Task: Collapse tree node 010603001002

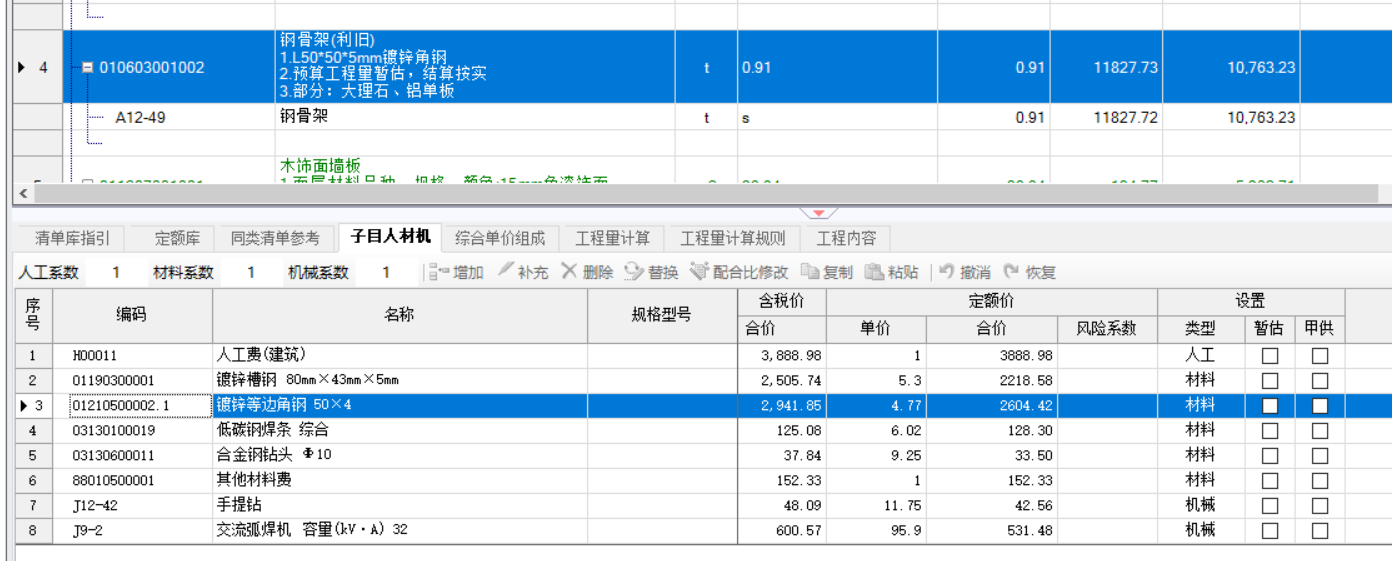Action: click(88, 68)
